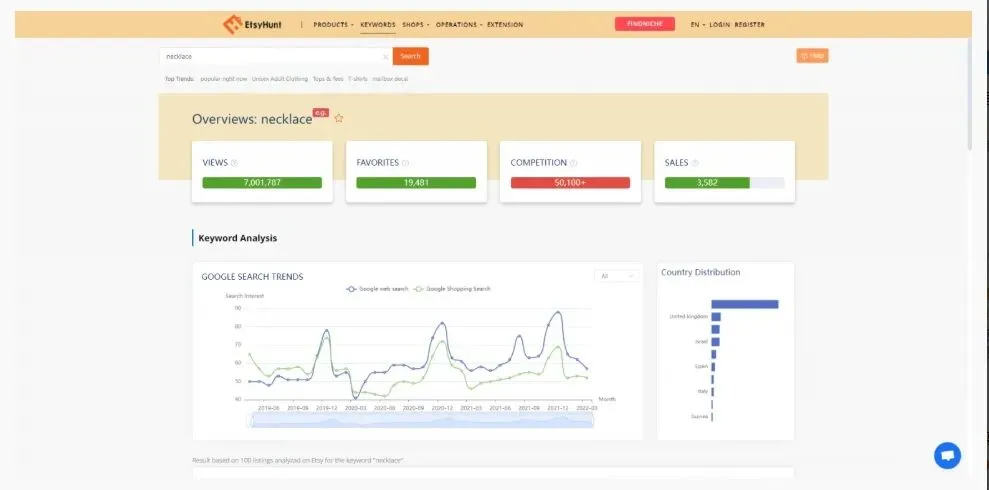This screenshot has width=989, height=490.
Task: Click the 'Keyword Analysis' heading
Action: click(237, 238)
